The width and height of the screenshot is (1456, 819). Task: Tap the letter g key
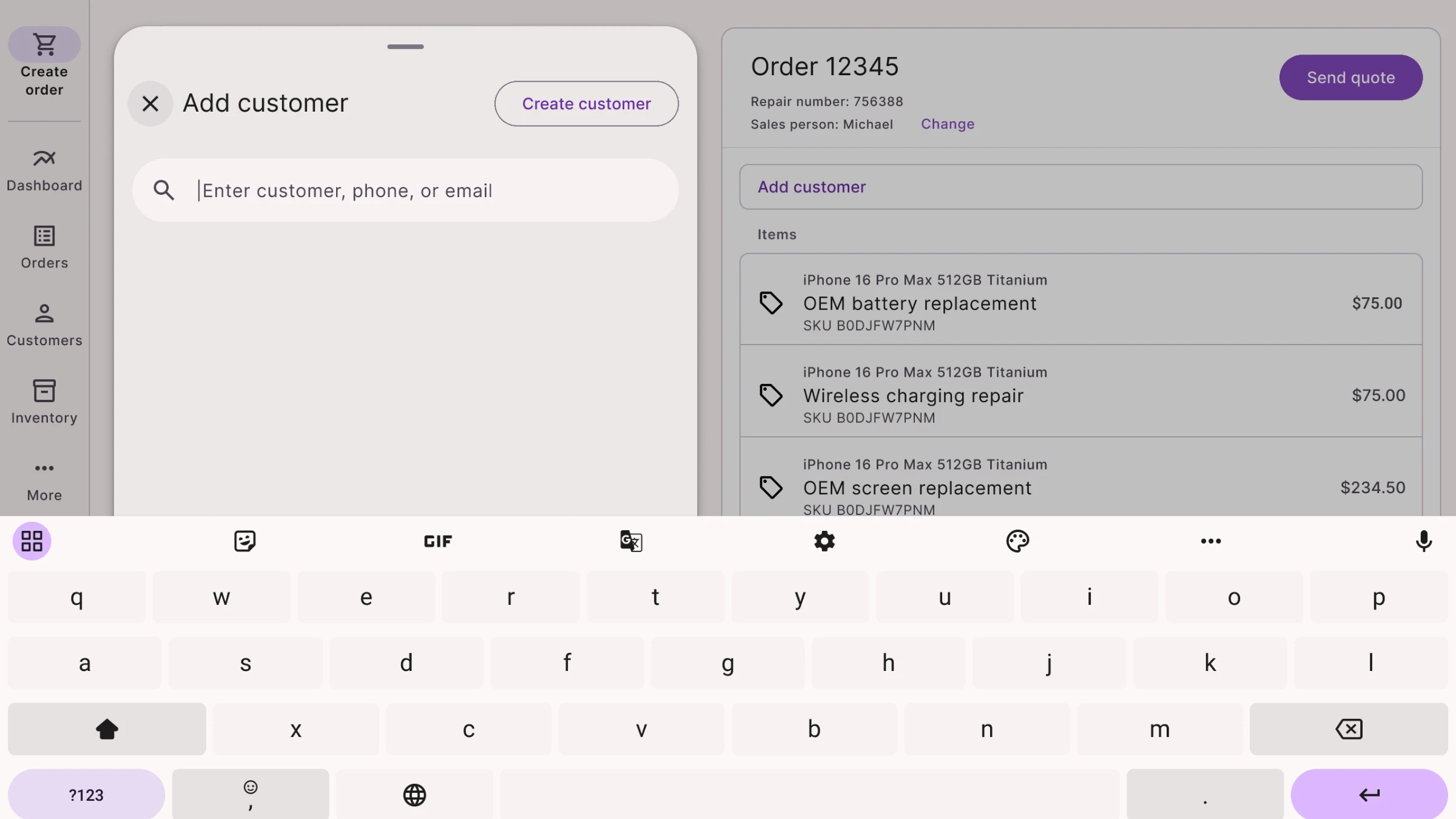(x=727, y=663)
